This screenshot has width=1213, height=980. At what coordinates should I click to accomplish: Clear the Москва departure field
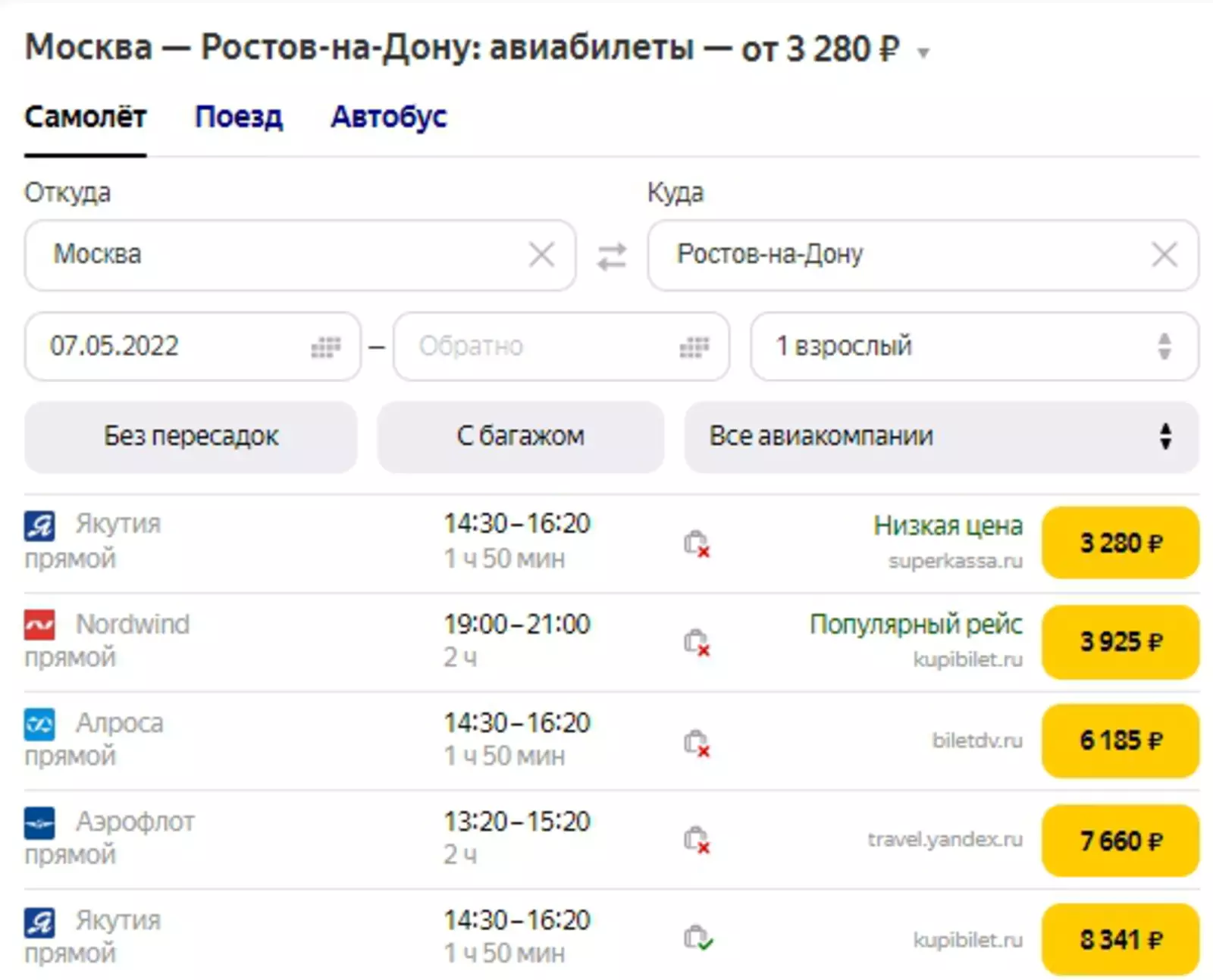(541, 255)
